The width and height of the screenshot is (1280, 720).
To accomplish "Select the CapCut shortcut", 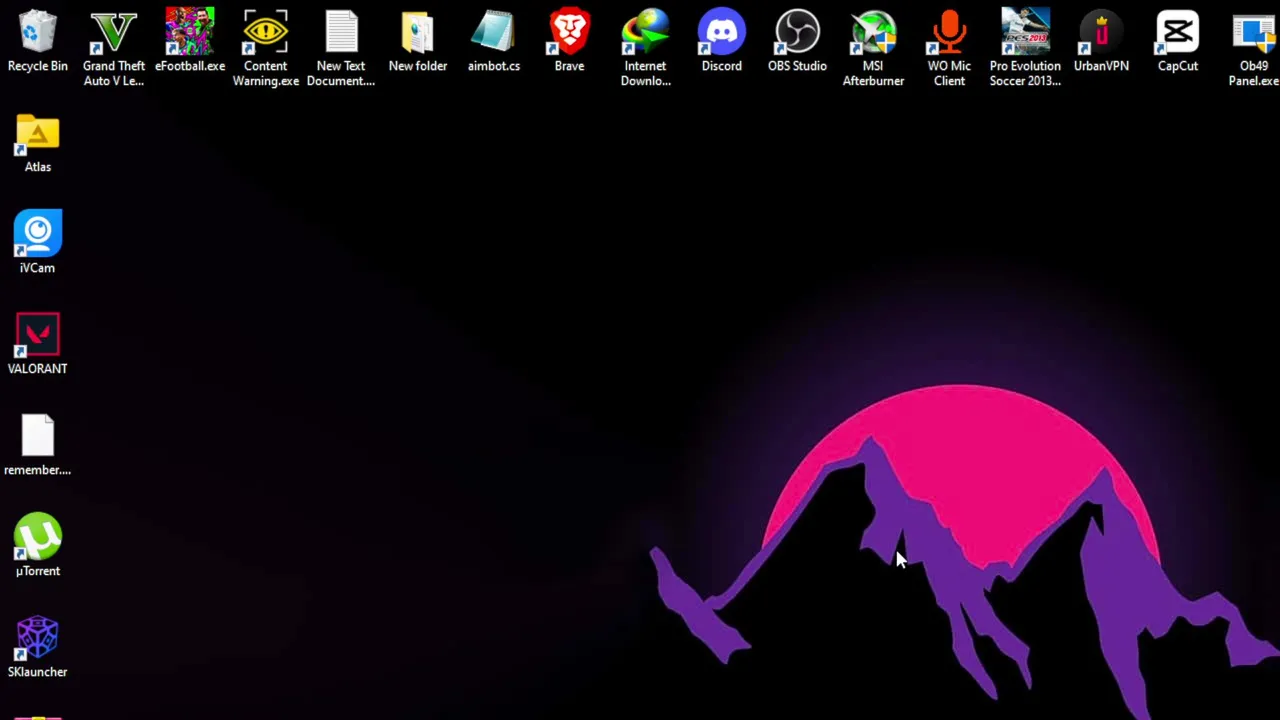I will 1178,40.
